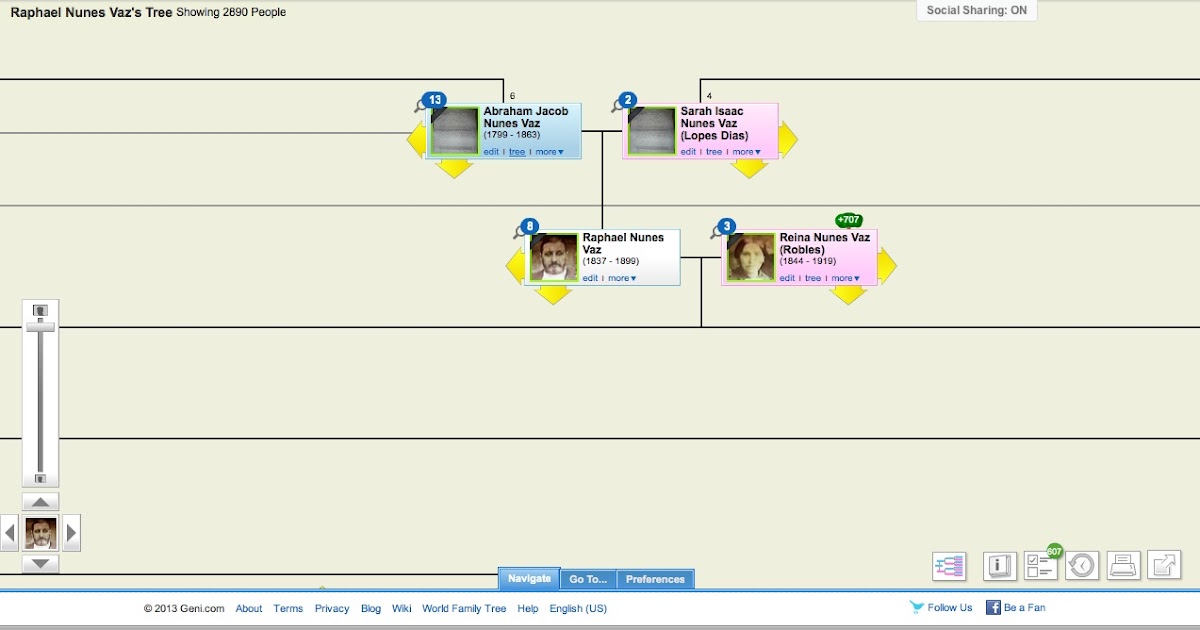Open the information book icon
Image resolution: width=1200 pixels, height=630 pixels.
tap(998, 565)
